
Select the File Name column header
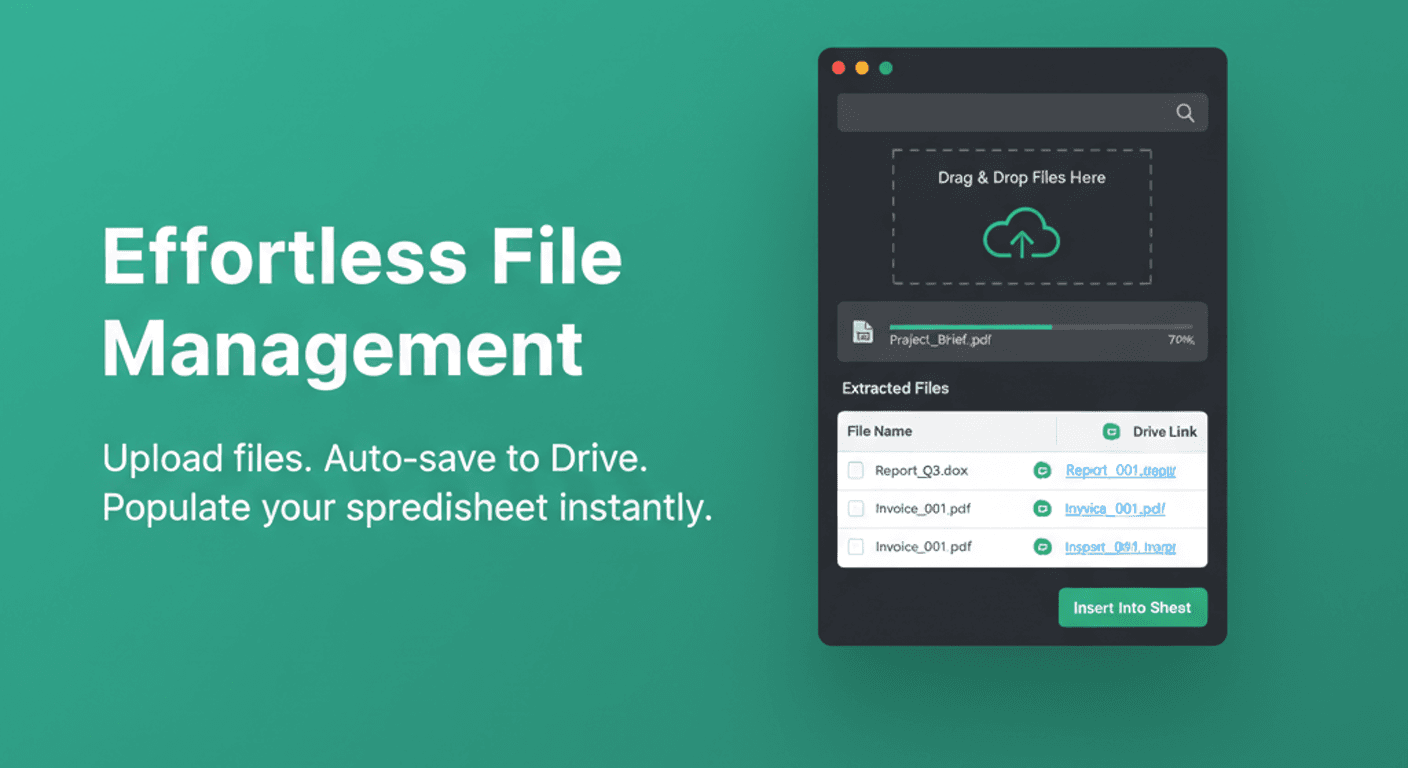pos(878,431)
